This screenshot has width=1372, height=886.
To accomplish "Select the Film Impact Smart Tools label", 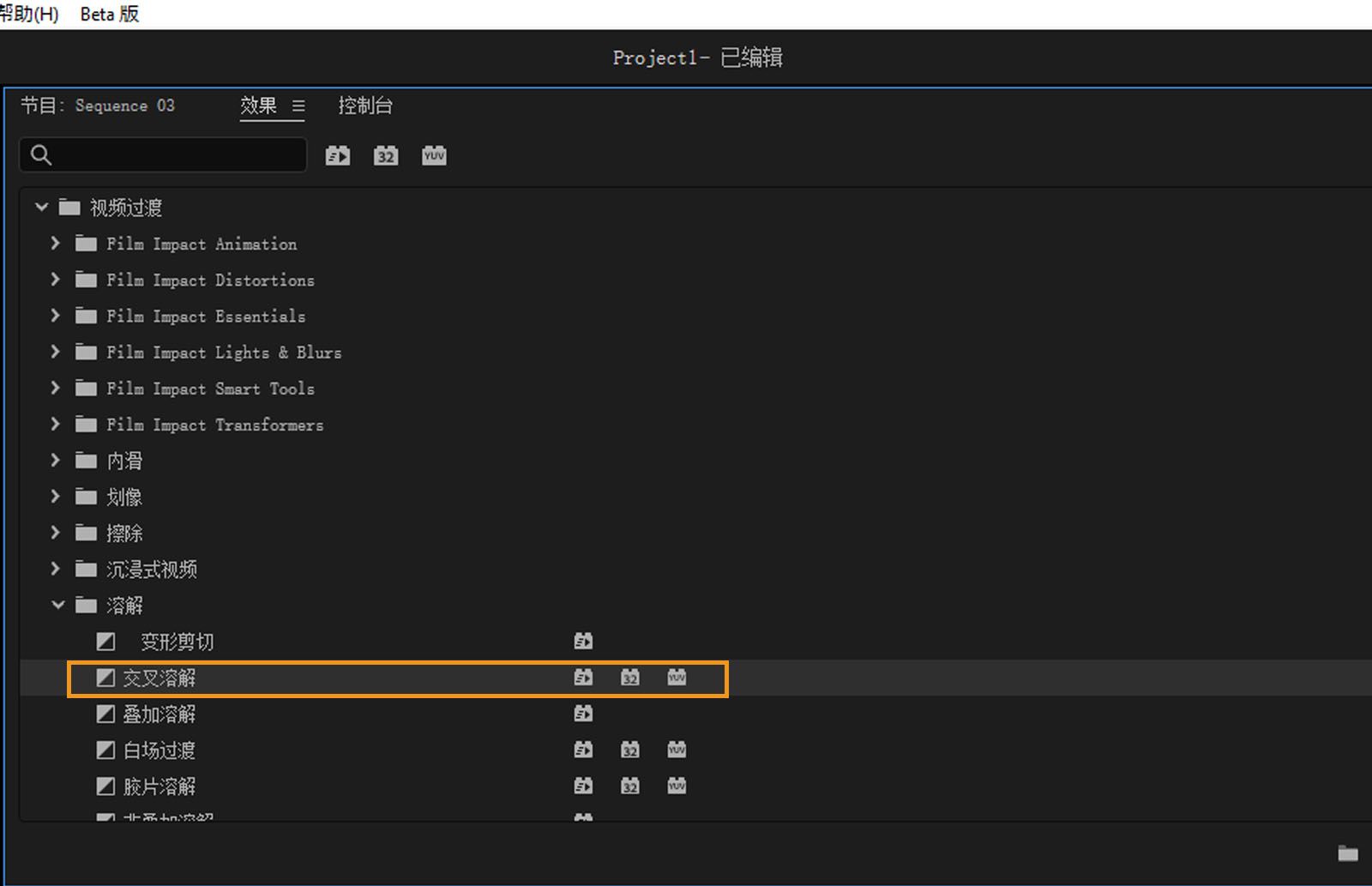I will pos(210,389).
